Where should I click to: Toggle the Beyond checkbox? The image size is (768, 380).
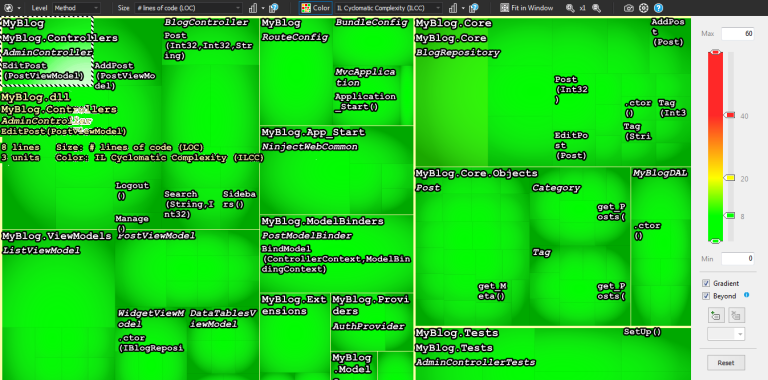pos(706,296)
